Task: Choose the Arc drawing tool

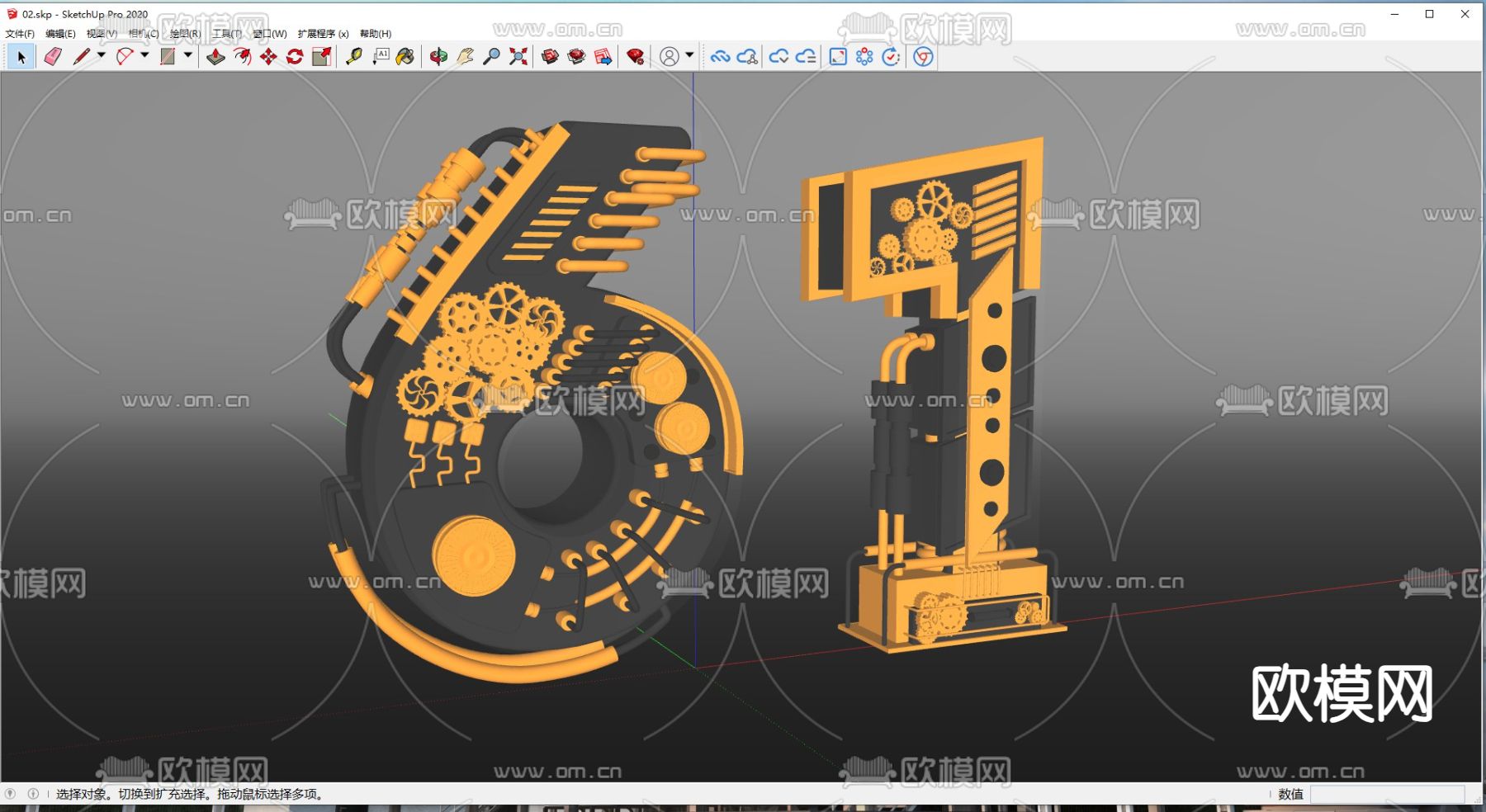Action: pyautogui.click(x=125, y=56)
